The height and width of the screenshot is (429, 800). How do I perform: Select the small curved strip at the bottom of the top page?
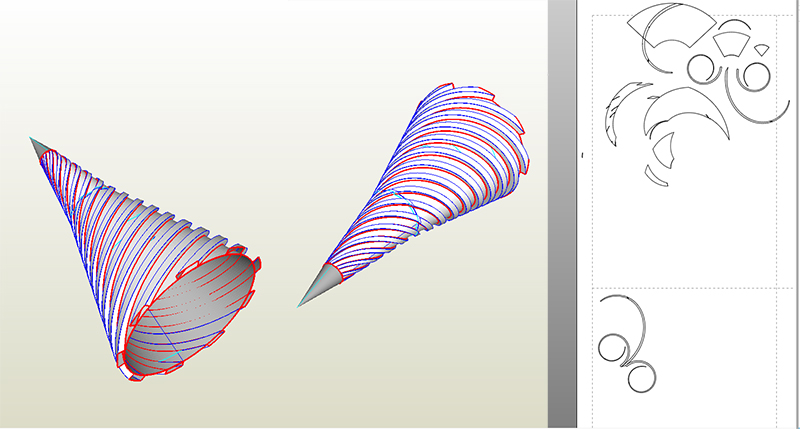pos(656,176)
